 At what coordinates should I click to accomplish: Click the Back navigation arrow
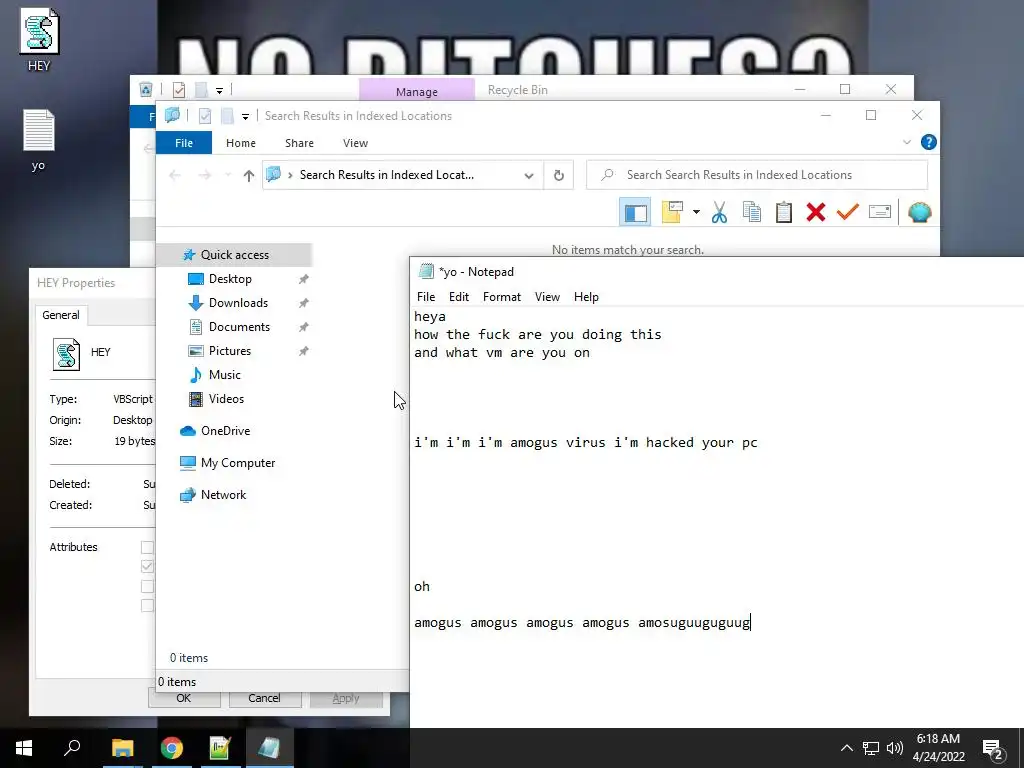point(174,175)
